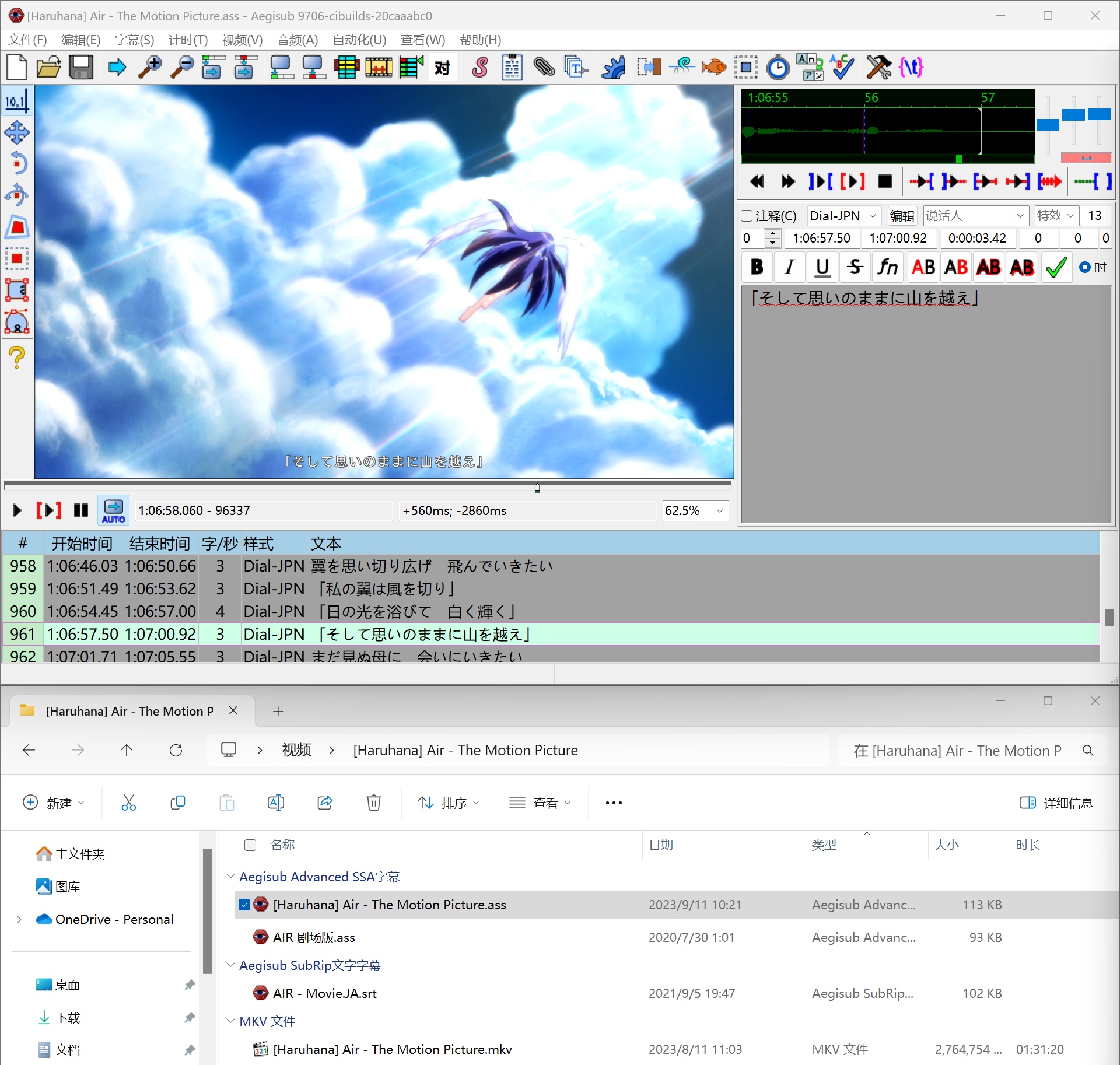Open a new Explorer tab with plus
The image size is (1120, 1065).
tap(278, 711)
